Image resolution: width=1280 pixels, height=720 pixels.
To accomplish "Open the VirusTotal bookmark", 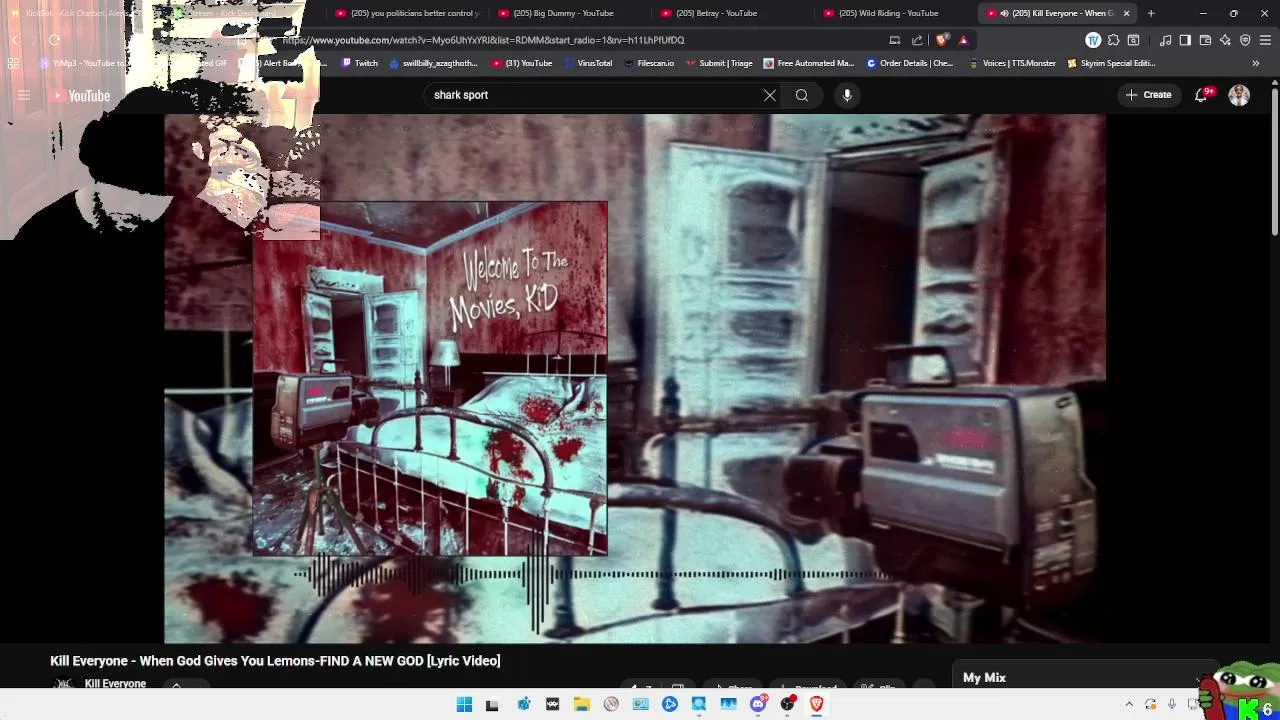I will click(x=588, y=63).
